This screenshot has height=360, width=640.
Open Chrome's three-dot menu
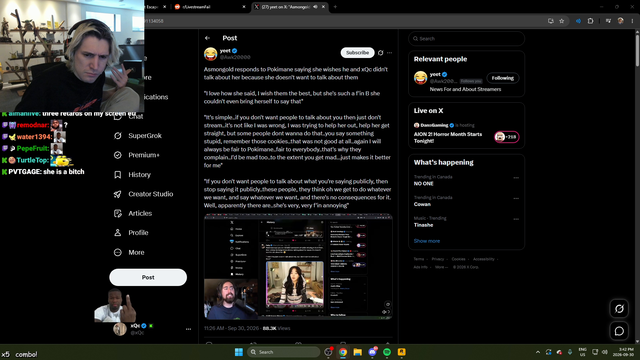(632, 21)
